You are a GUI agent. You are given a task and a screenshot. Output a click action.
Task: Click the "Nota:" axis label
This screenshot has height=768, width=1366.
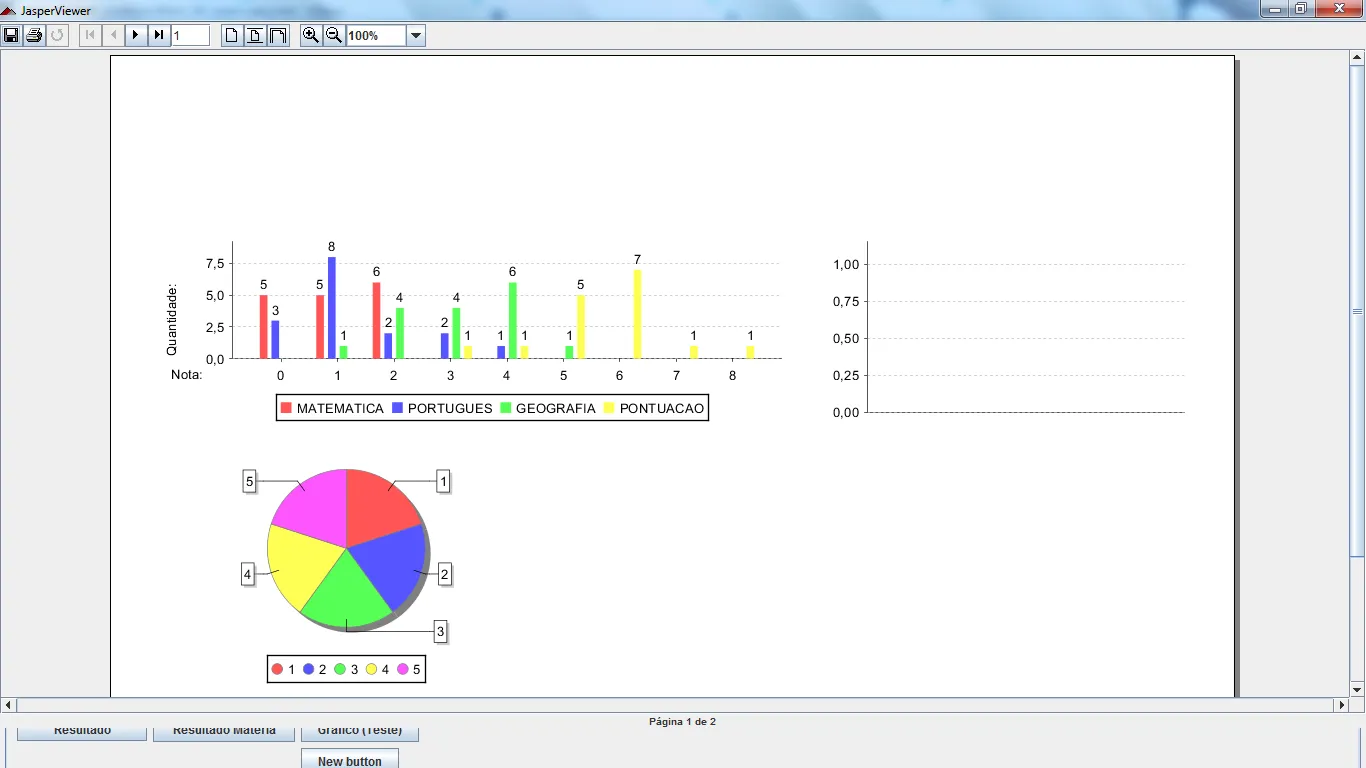click(x=187, y=375)
